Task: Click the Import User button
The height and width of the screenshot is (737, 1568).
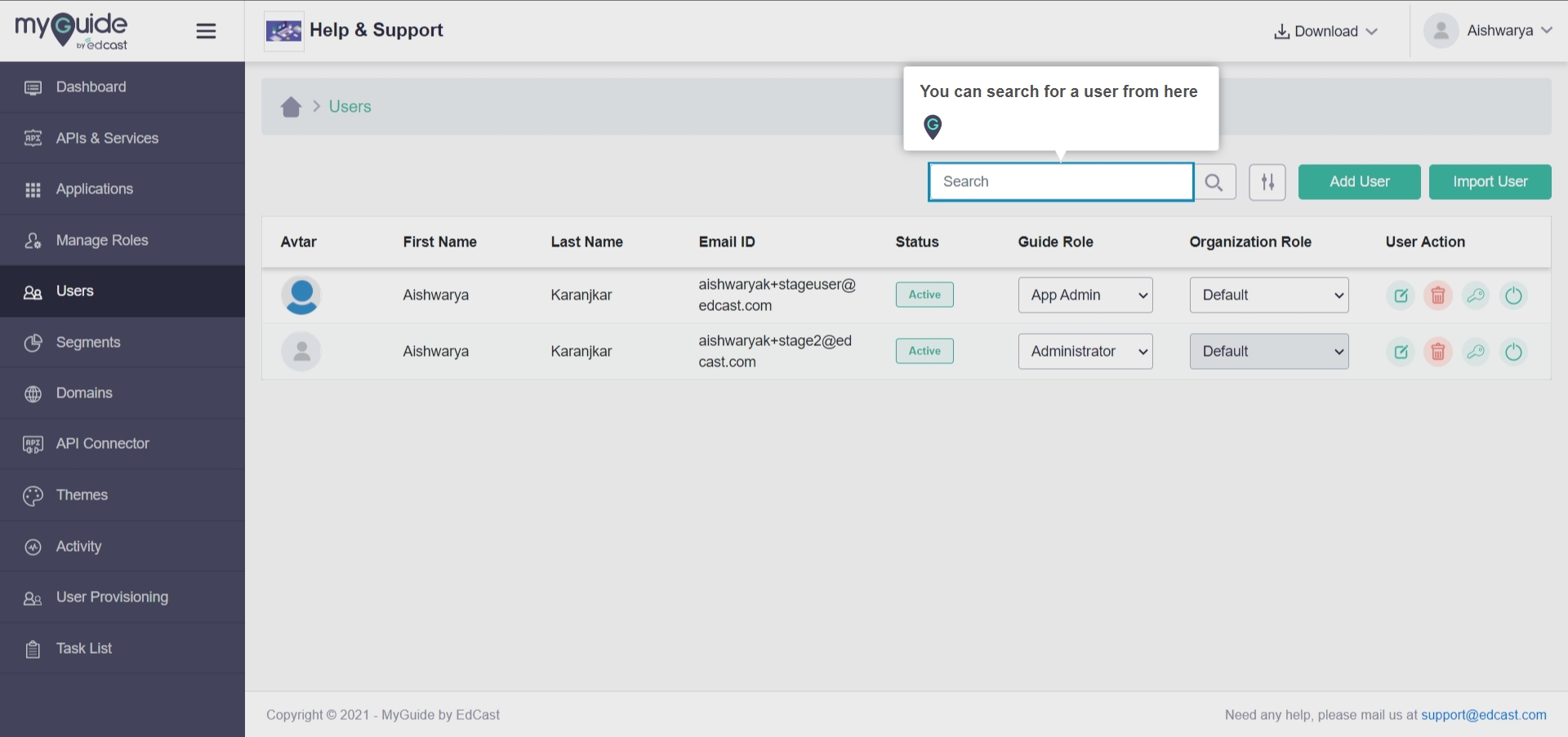Action: click(1490, 182)
